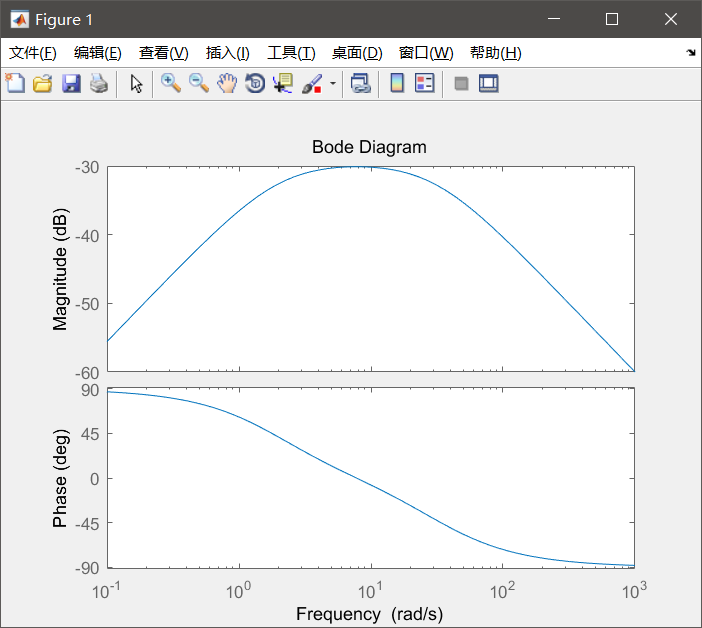This screenshot has width=702, height=628.
Task: Click the Link Plot icon
Action: [x=361, y=84]
